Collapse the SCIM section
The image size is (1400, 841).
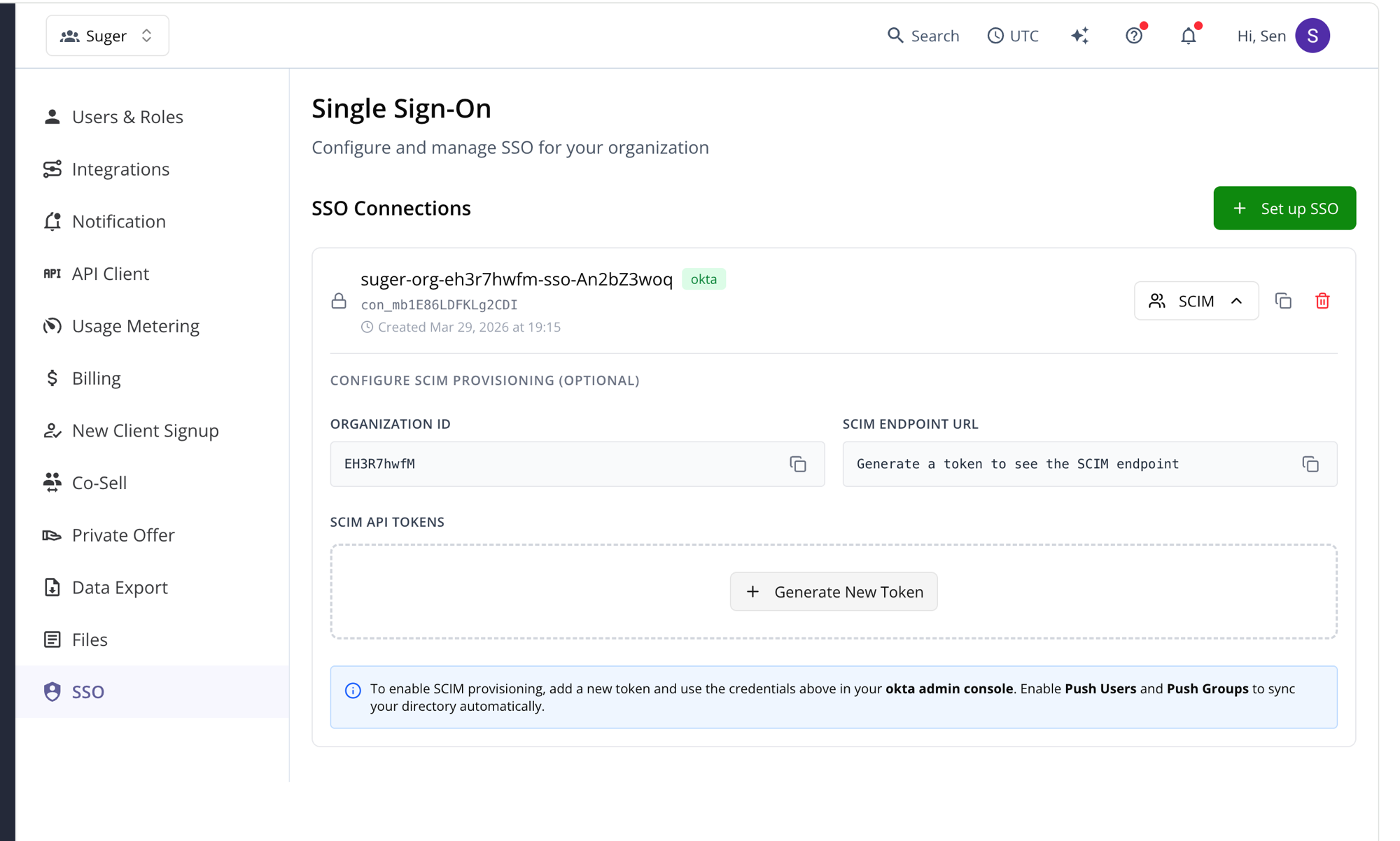[x=1196, y=301]
